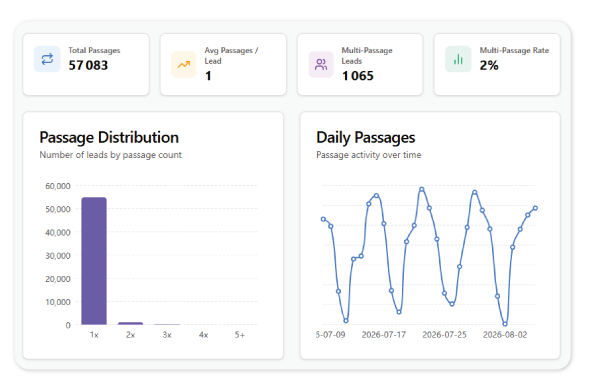Click the last data point of the Daily Passages line
This screenshot has height=387, width=591.
(535, 208)
